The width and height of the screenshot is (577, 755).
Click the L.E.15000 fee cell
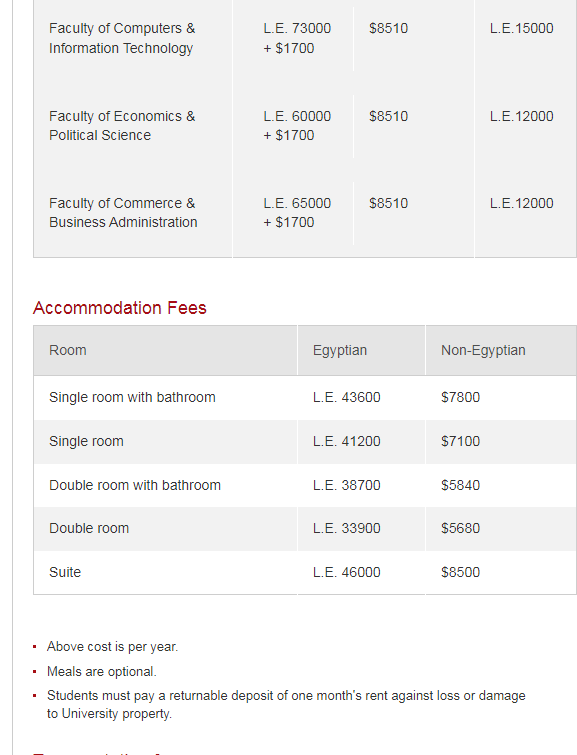(522, 28)
